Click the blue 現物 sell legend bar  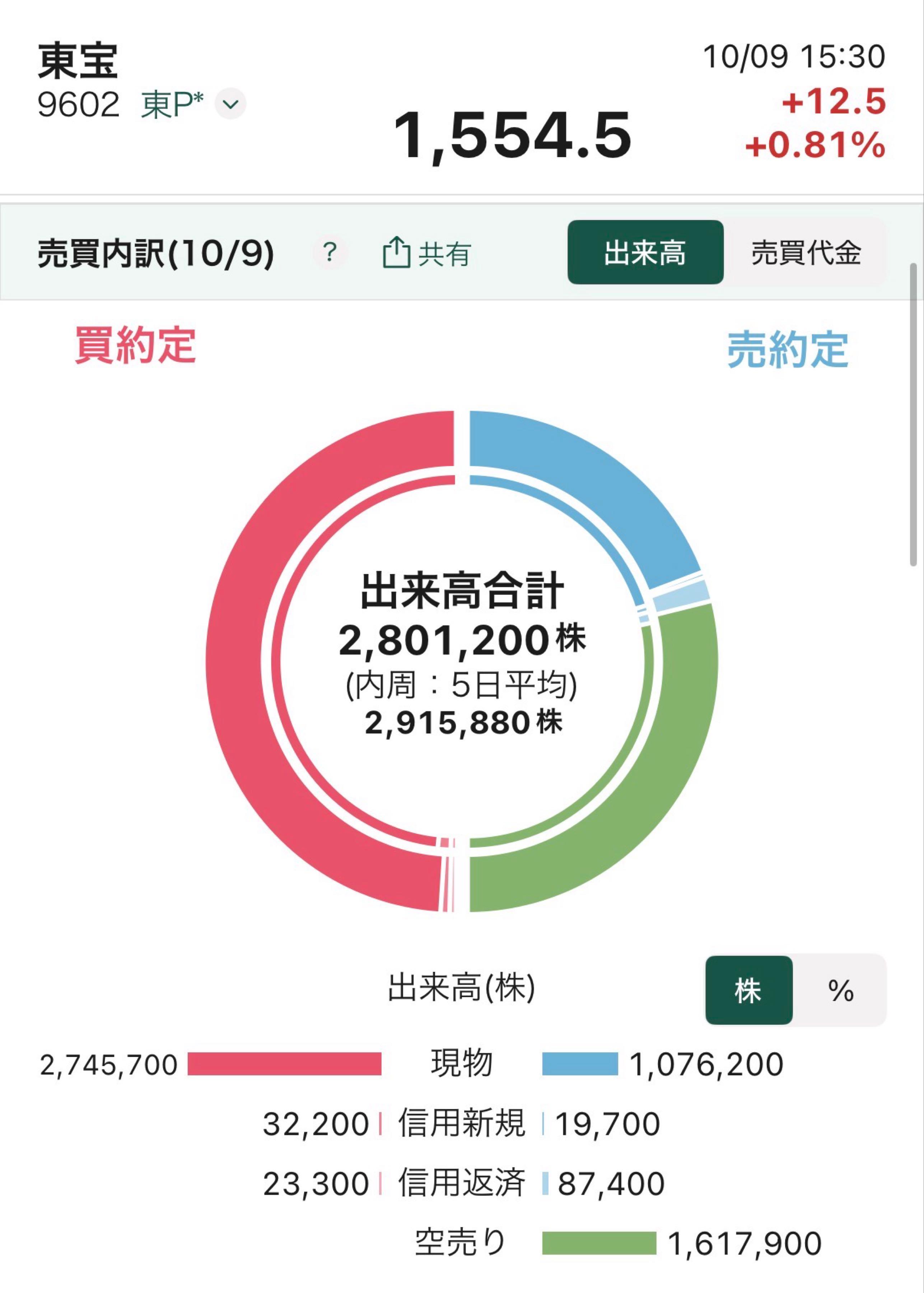(580, 1064)
